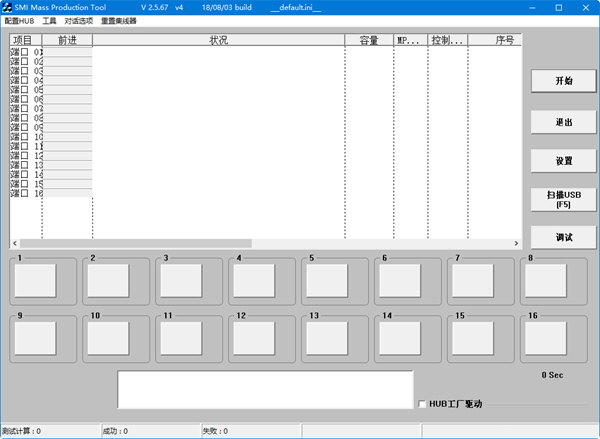
Task: Click port slot 8 box
Action: point(546,281)
